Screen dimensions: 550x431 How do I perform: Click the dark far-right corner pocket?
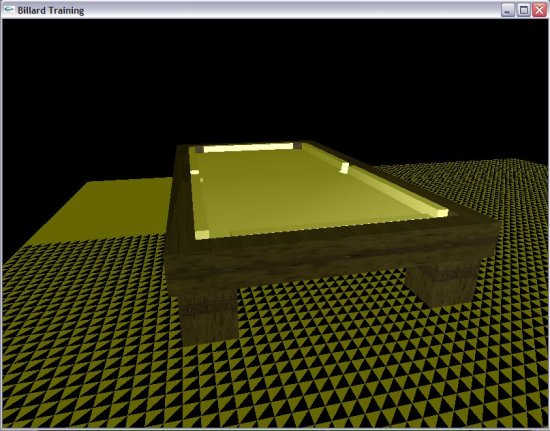[x=297, y=145]
